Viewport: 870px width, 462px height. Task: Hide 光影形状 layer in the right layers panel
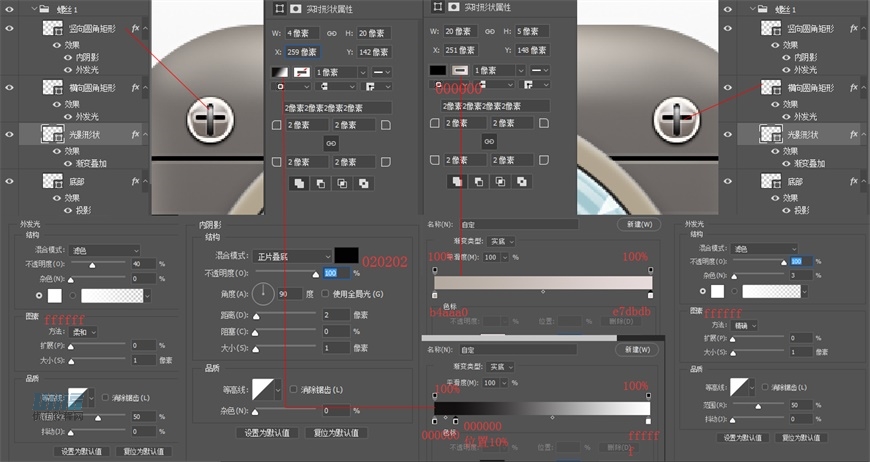click(727, 134)
